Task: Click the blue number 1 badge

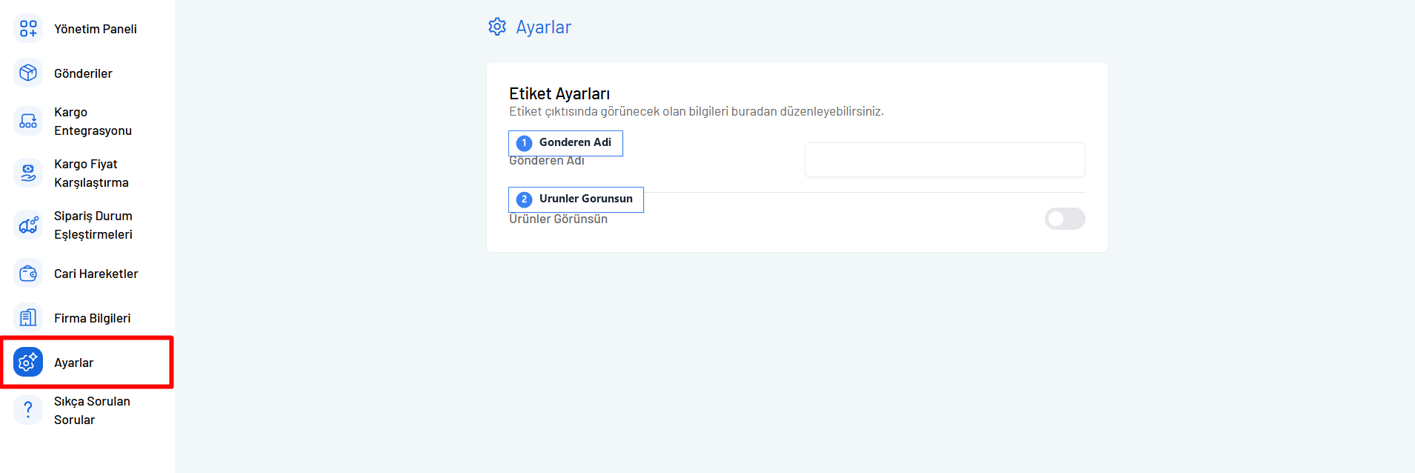Action: (x=524, y=143)
